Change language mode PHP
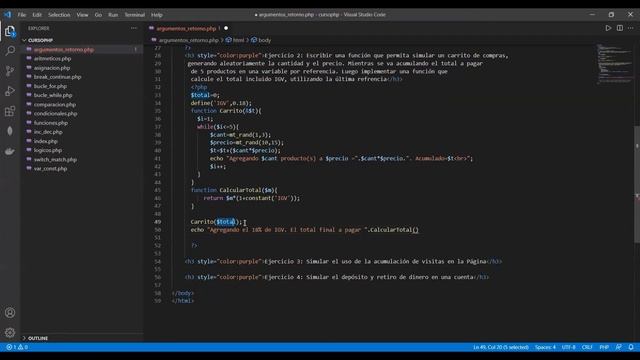This screenshot has width=640, height=360. 604,347
